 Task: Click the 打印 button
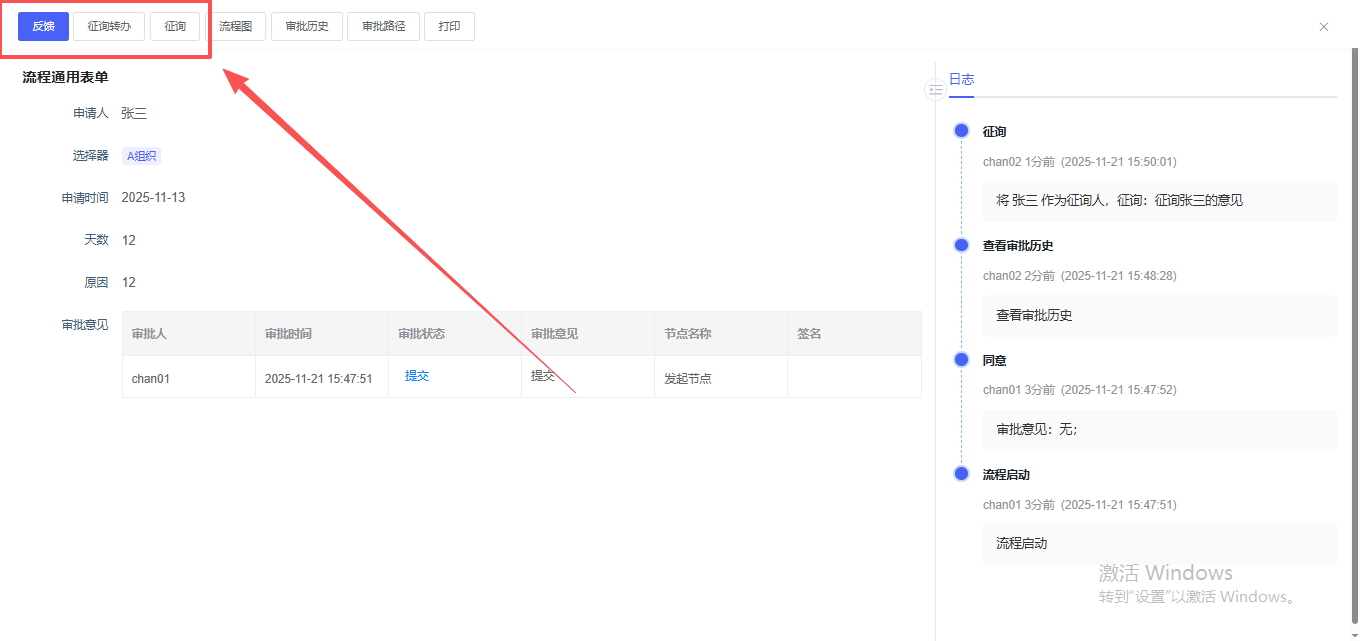point(449,26)
